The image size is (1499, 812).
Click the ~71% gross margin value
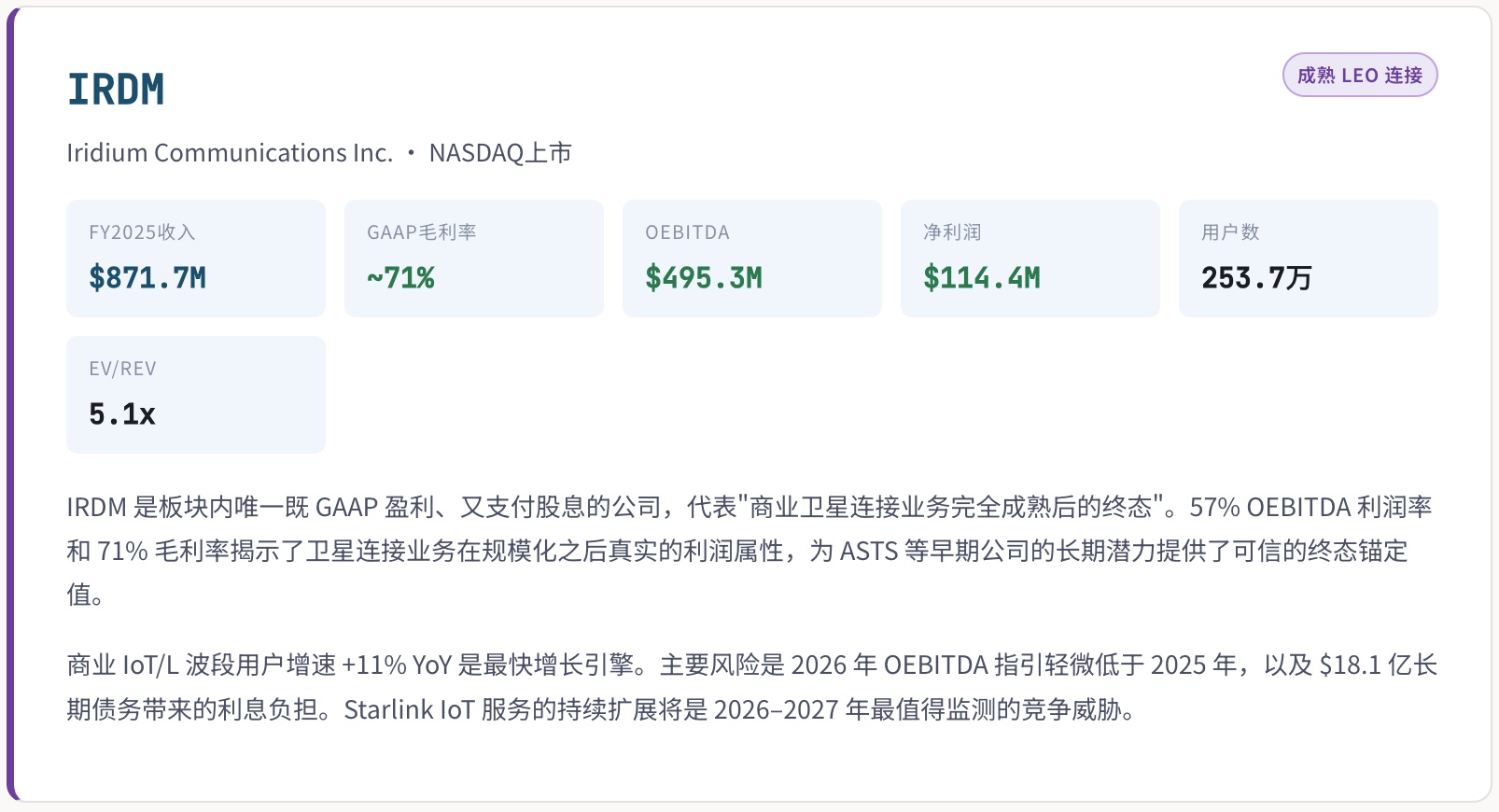400,278
